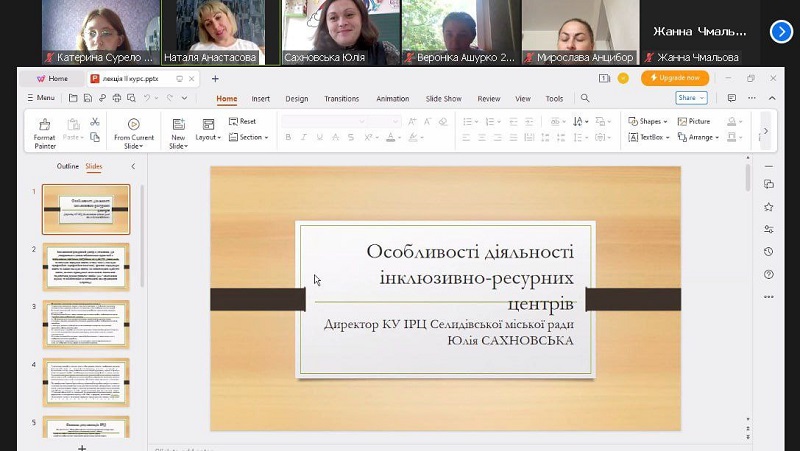Click the vertical scrollbar of slide editor
This screenshot has height=451, width=800.
click(x=747, y=180)
